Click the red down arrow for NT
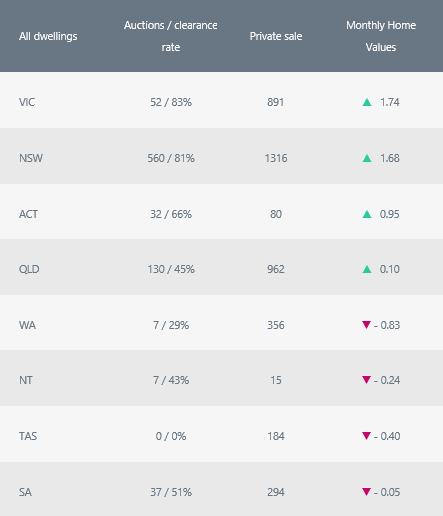The width and height of the screenshot is (443, 516). click(366, 380)
